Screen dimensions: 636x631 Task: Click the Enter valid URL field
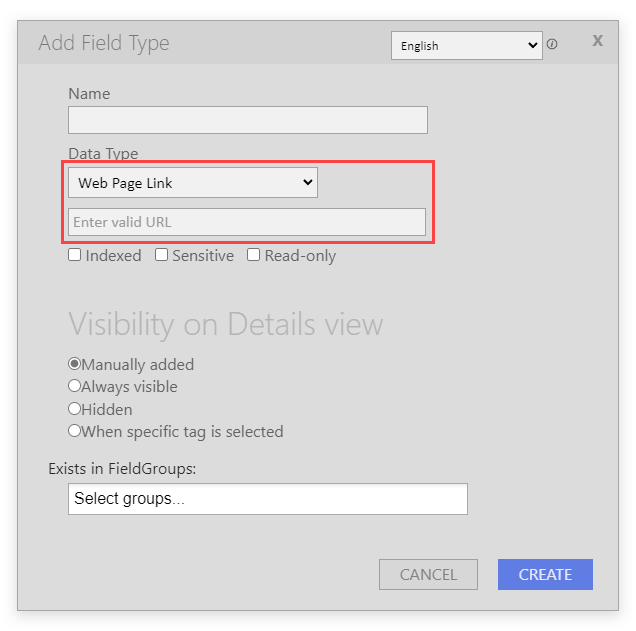click(247, 222)
